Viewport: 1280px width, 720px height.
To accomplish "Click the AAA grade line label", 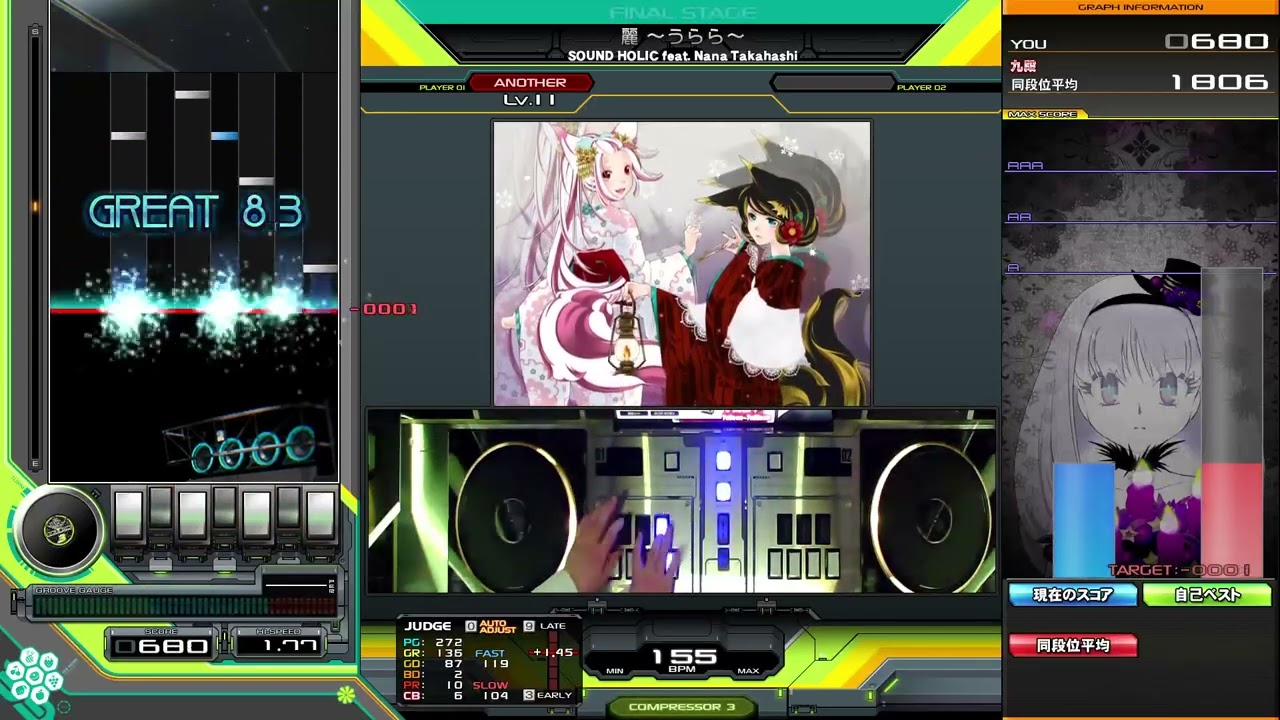I will coord(1025,166).
